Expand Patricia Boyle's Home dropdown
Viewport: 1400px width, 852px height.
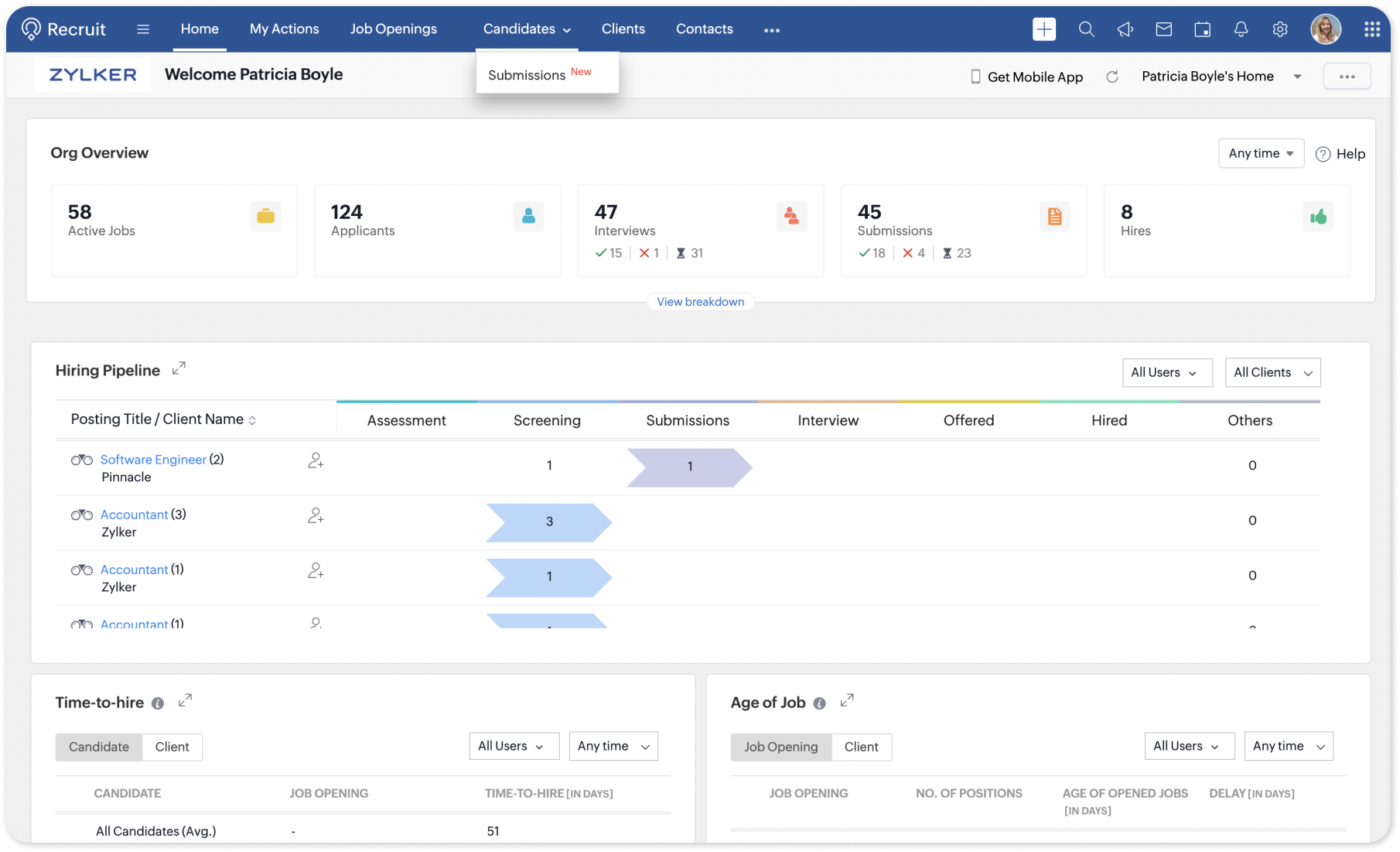1297,77
